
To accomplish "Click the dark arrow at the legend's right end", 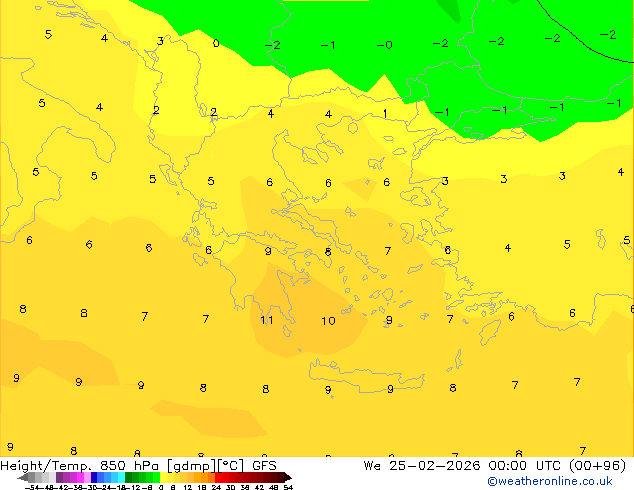I will tap(288, 477).
